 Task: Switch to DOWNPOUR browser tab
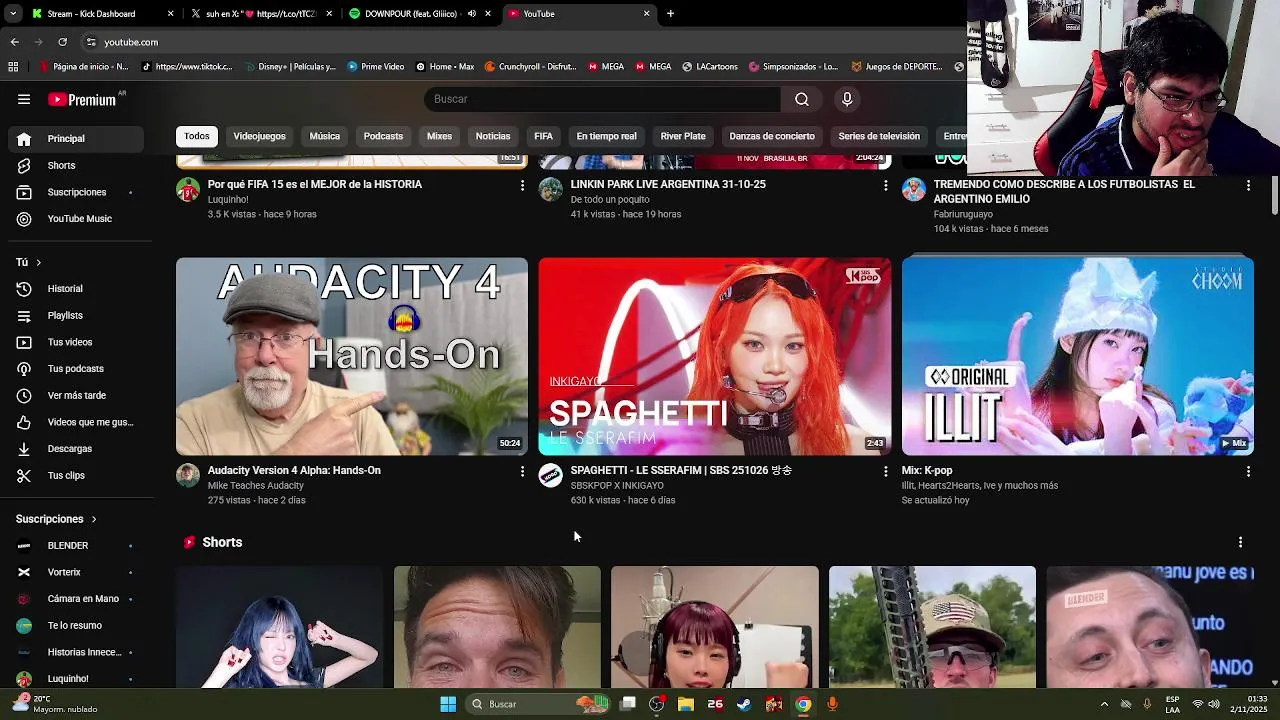click(x=420, y=14)
